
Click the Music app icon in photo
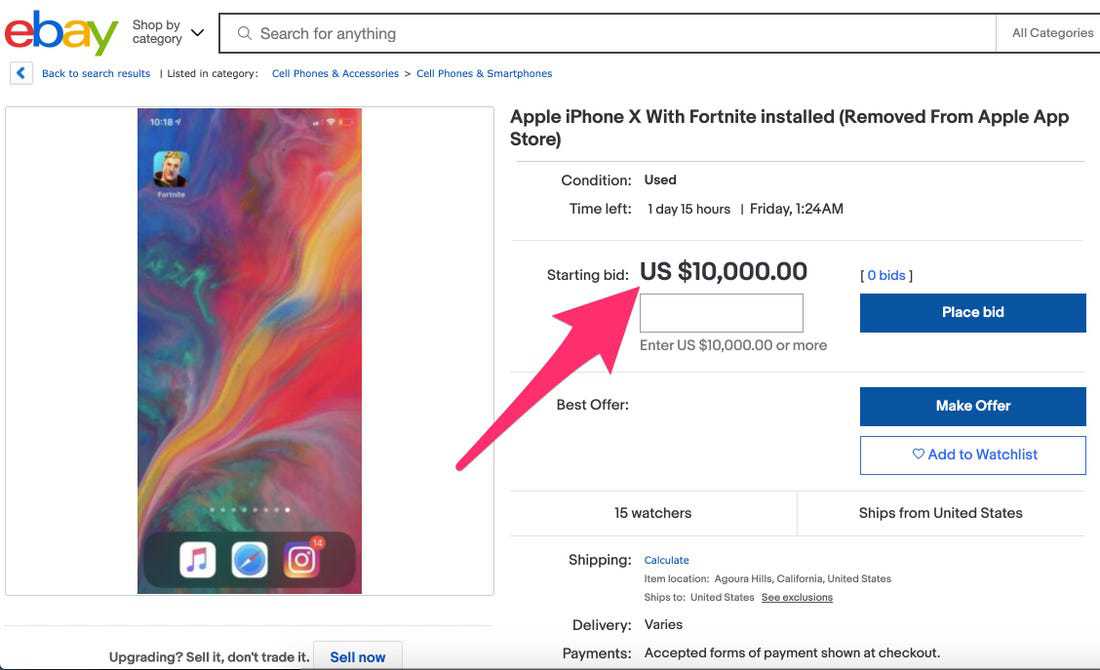click(198, 560)
